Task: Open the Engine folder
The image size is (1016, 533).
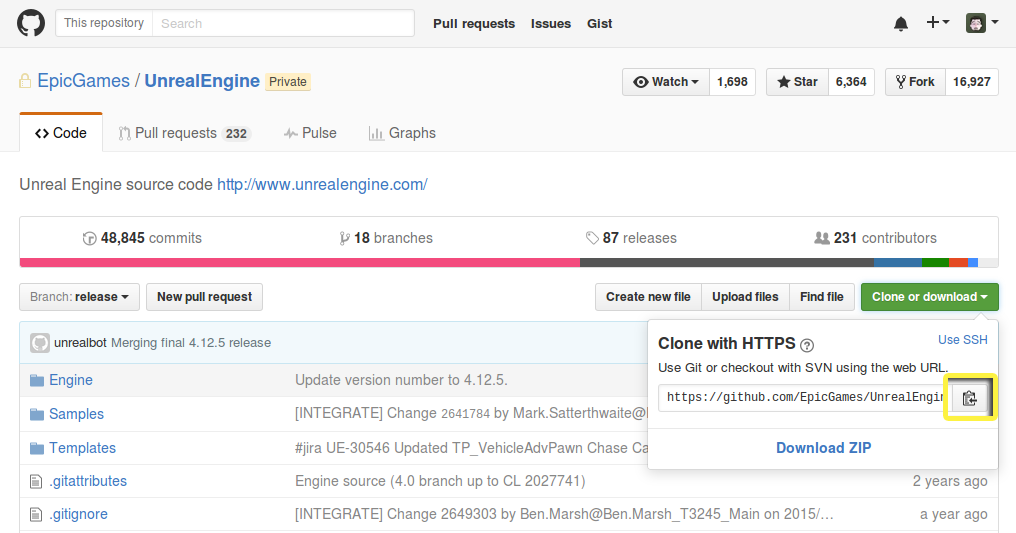Action: tap(71, 380)
